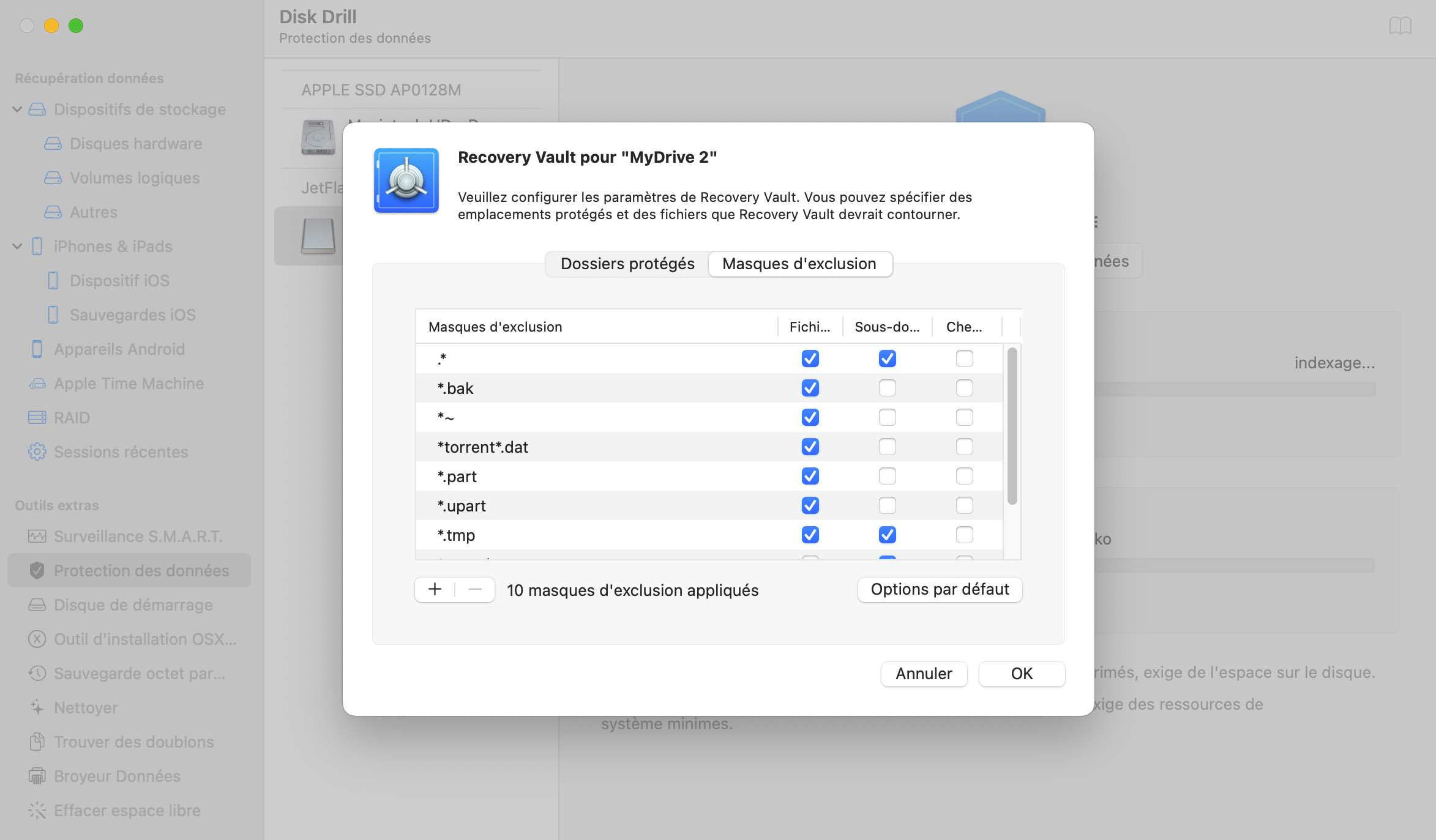Uncheck Sous-dossiers checkbox for .* mask
The height and width of the screenshot is (840, 1436).
click(x=888, y=359)
